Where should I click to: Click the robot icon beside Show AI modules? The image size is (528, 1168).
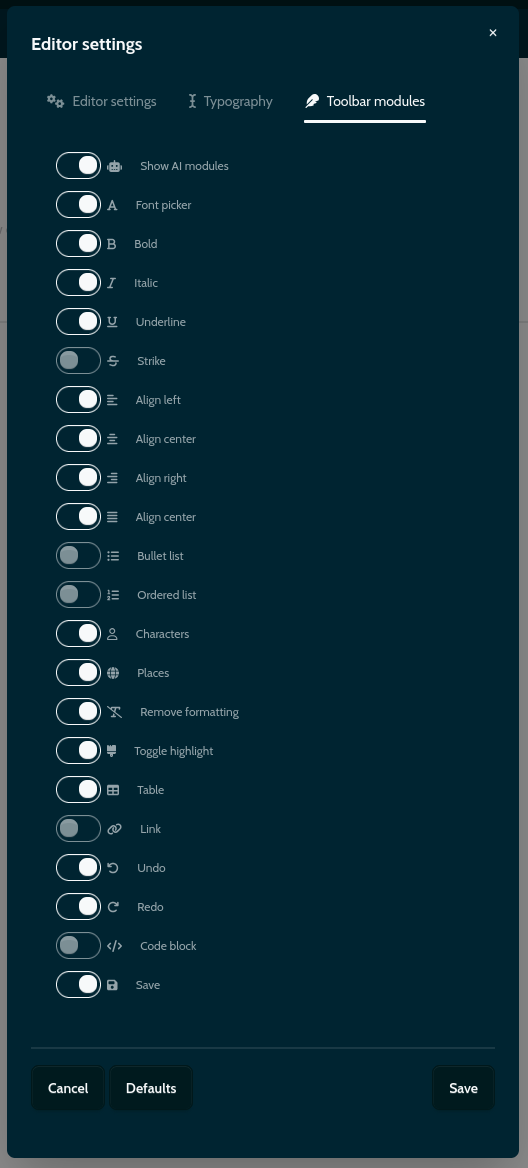[114, 166]
